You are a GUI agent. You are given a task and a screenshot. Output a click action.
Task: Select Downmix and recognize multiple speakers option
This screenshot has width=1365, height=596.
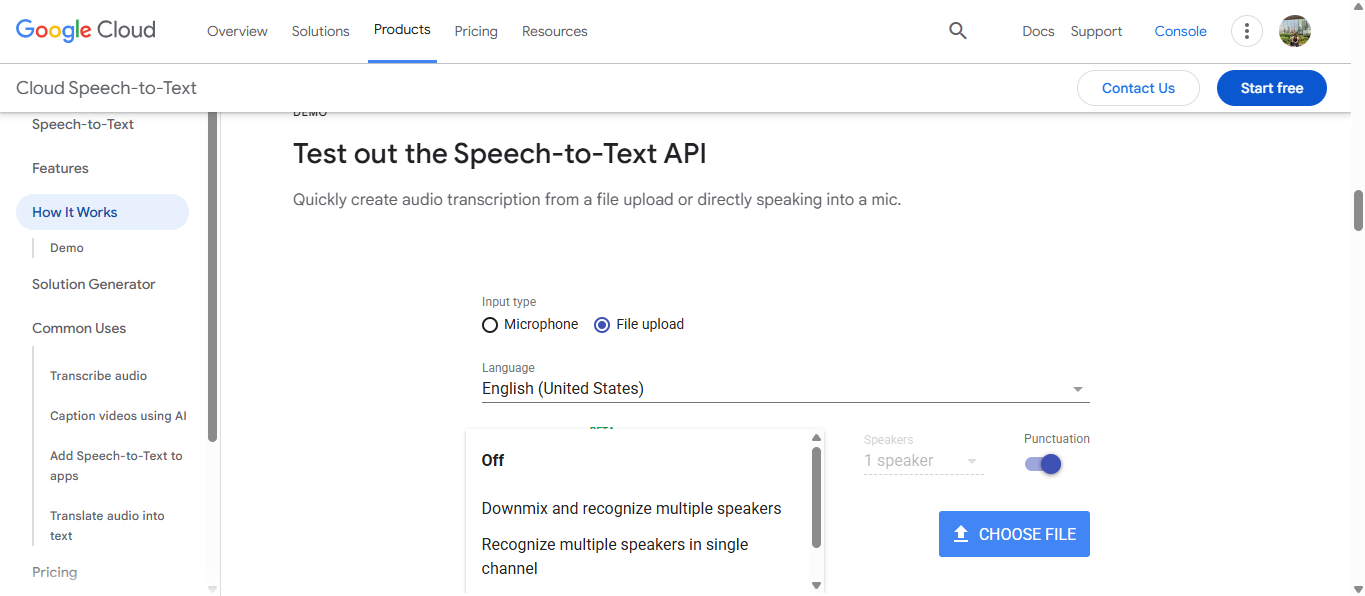click(x=631, y=508)
